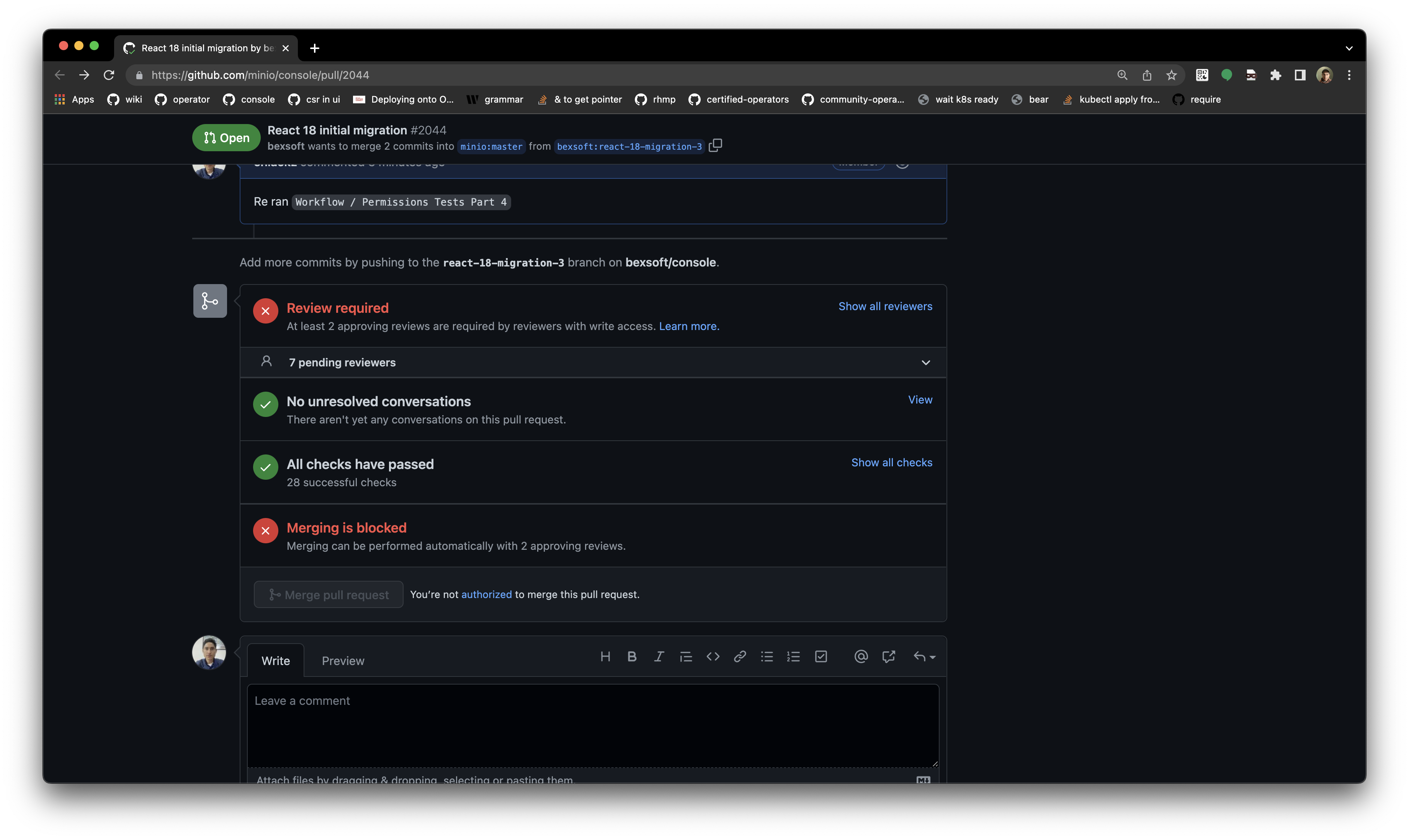Select the Write tab

tap(276, 660)
